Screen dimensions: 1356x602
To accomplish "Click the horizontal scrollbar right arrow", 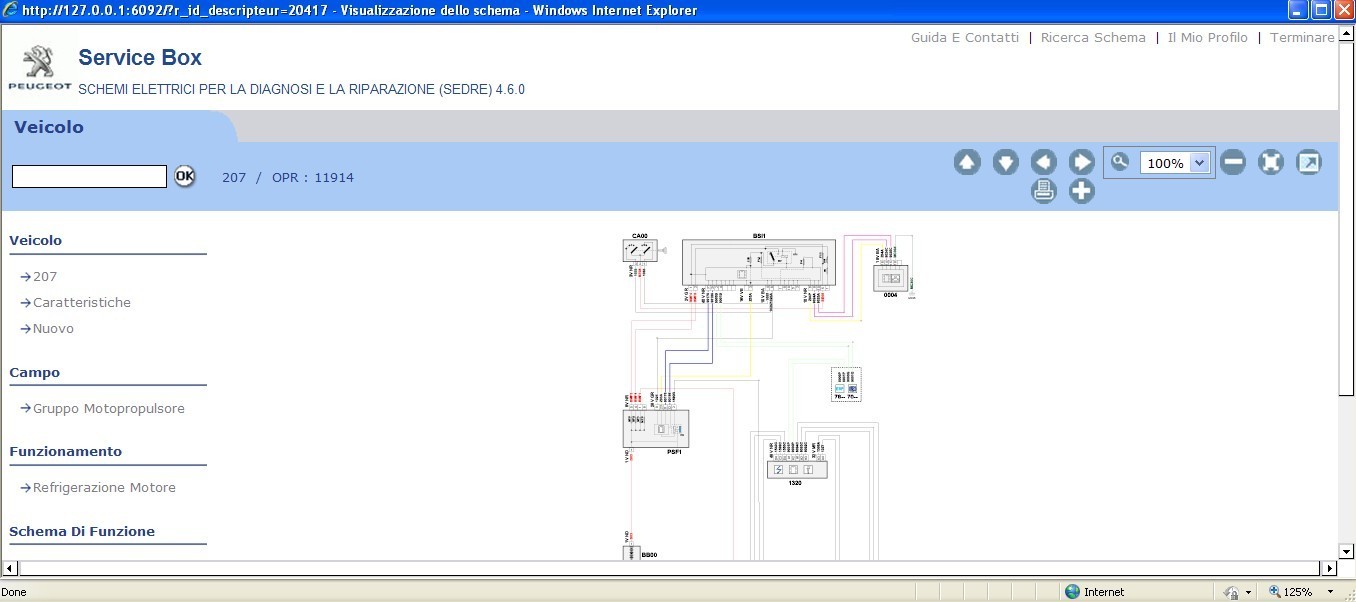I will click(x=1330, y=569).
